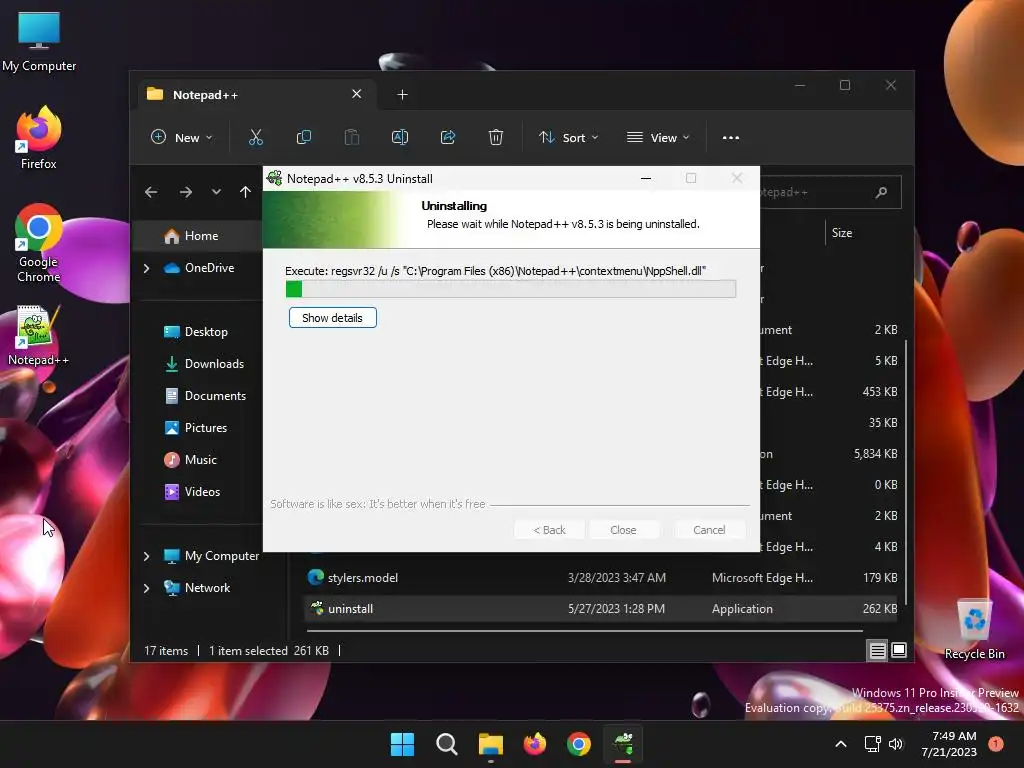This screenshot has height=768, width=1024.
Task: Open the View dropdown
Action: tap(658, 137)
